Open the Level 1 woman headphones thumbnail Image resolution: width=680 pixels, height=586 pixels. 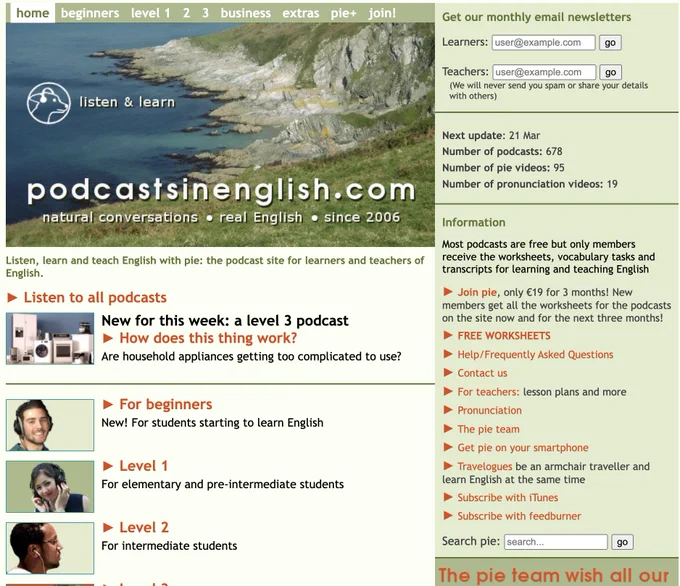click(x=50, y=486)
